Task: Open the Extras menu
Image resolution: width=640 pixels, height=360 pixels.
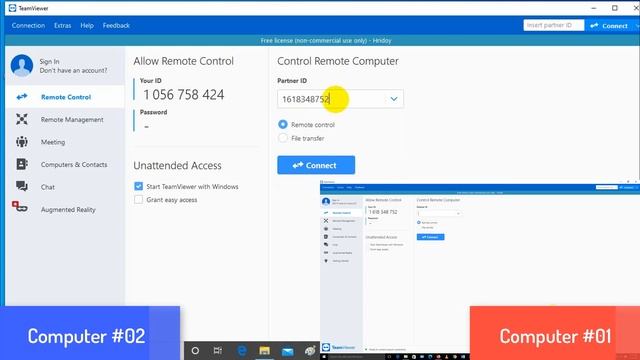Action: pos(62,25)
